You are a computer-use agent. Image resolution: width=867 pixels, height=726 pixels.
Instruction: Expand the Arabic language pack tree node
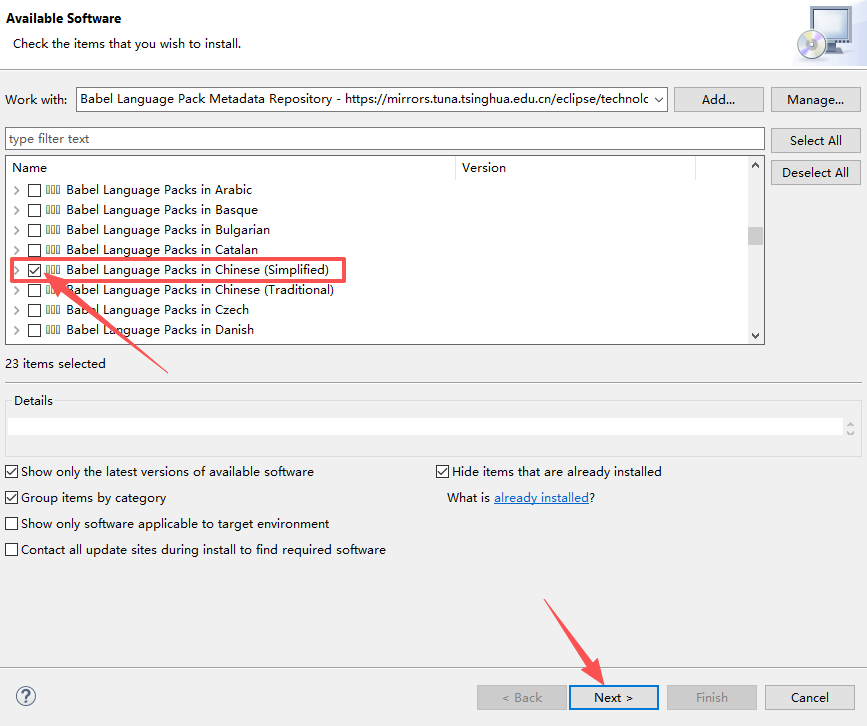click(17, 190)
